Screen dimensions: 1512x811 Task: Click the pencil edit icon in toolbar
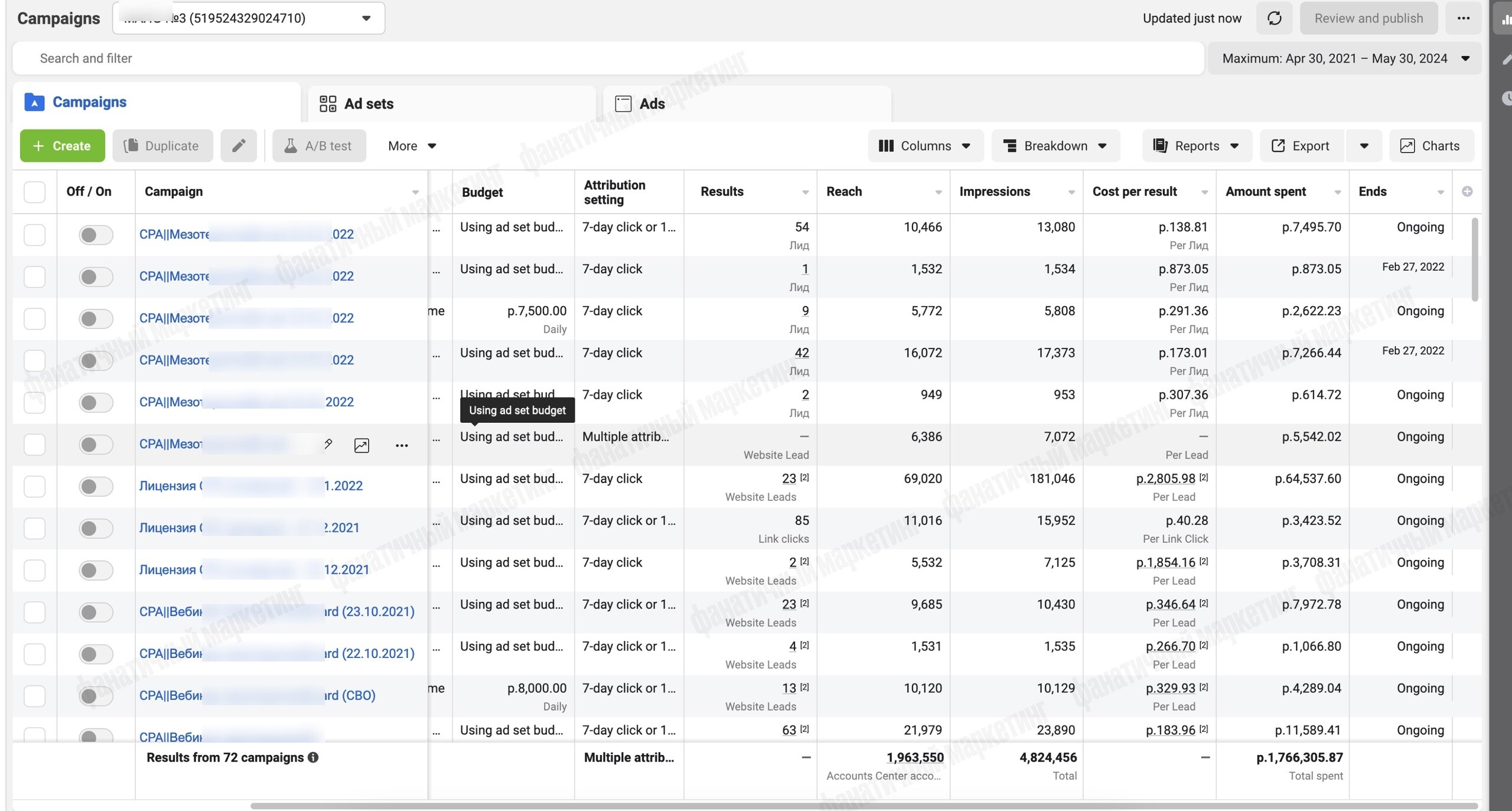(x=239, y=146)
